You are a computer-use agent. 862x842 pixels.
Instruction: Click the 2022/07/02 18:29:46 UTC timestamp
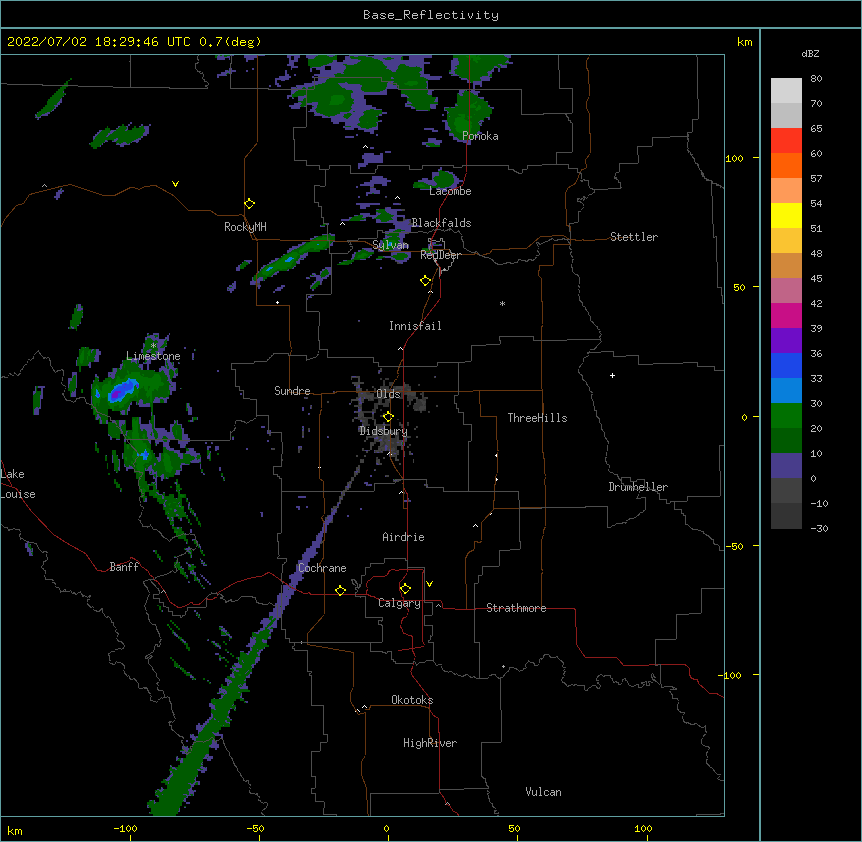pos(99,42)
